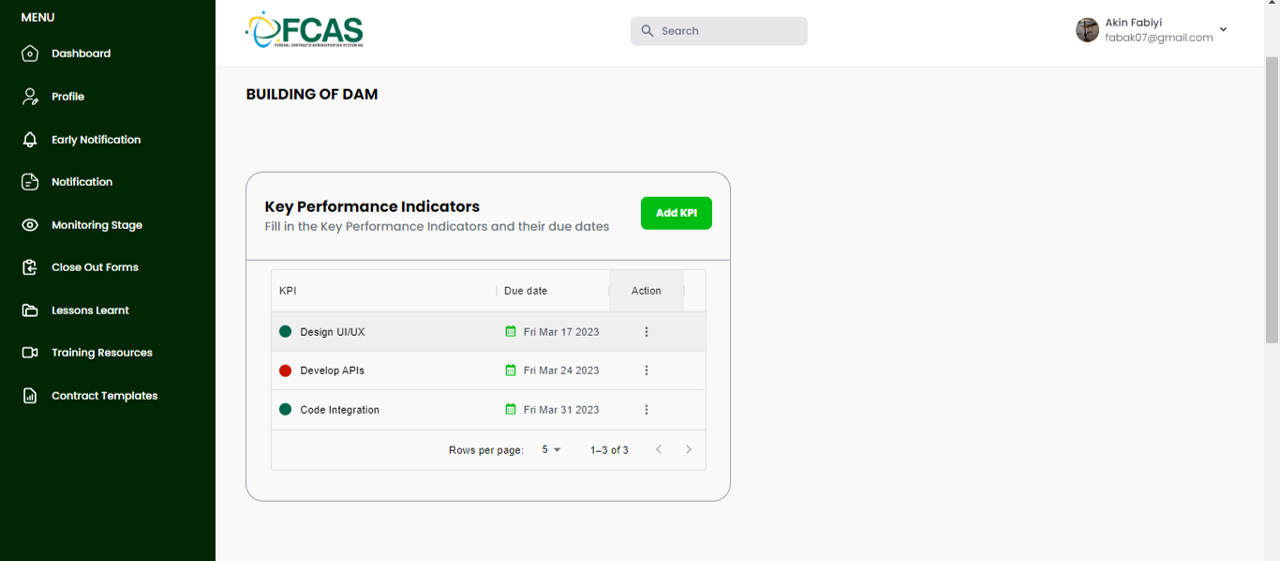The width and height of the screenshot is (1280, 561).
Task: Click the Early Notification bell icon
Action: click(x=30, y=140)
